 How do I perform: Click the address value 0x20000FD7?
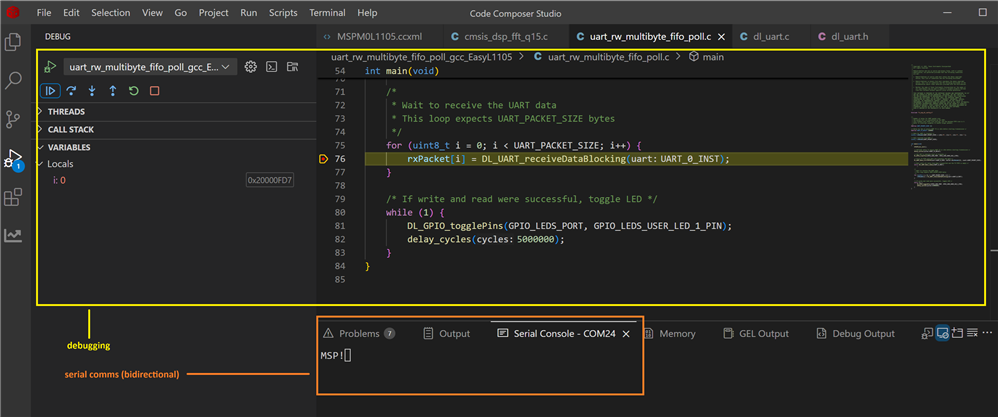[x=271, y=180]
